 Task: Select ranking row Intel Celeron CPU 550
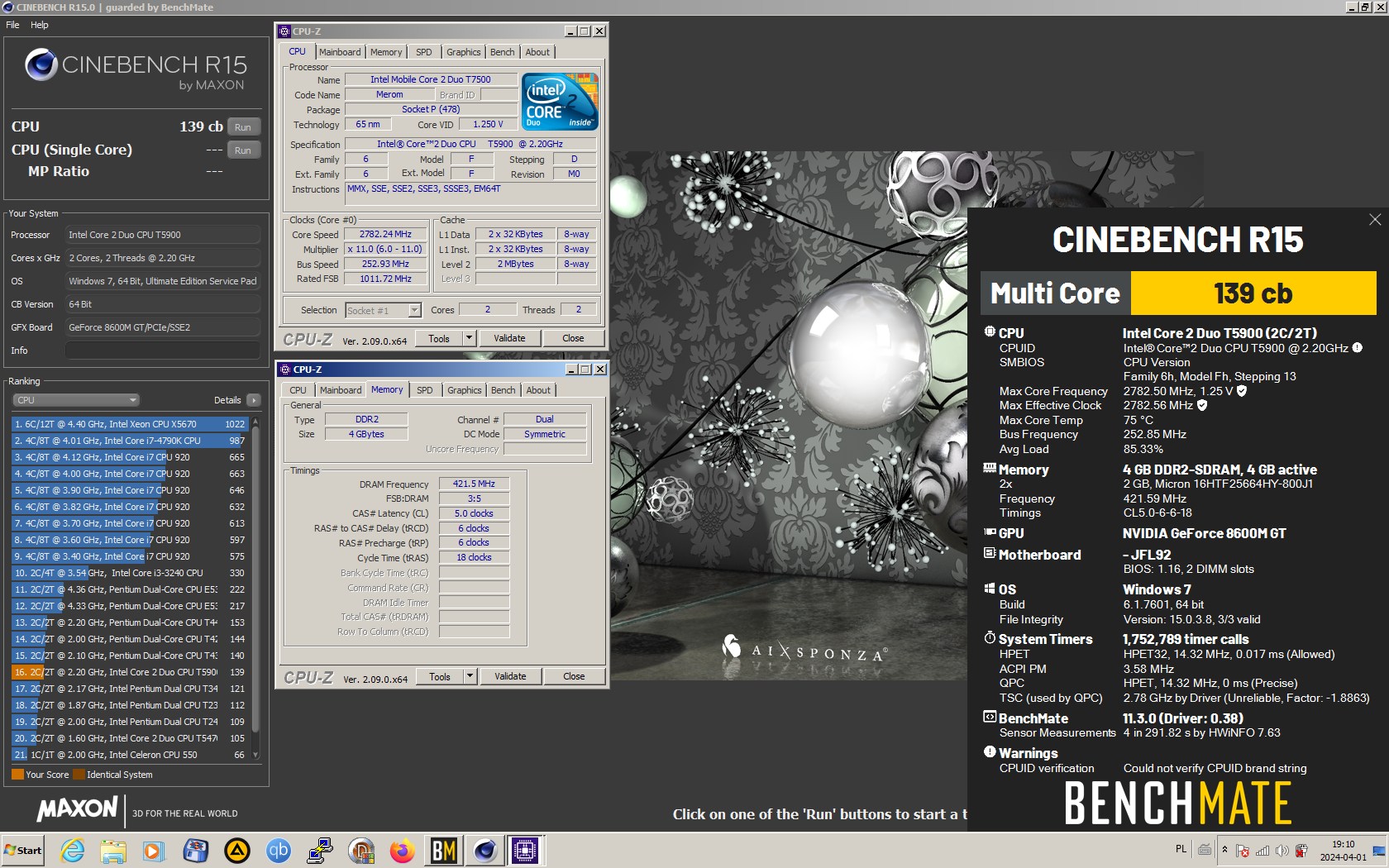pyautogui.click(x=130, y=755)
